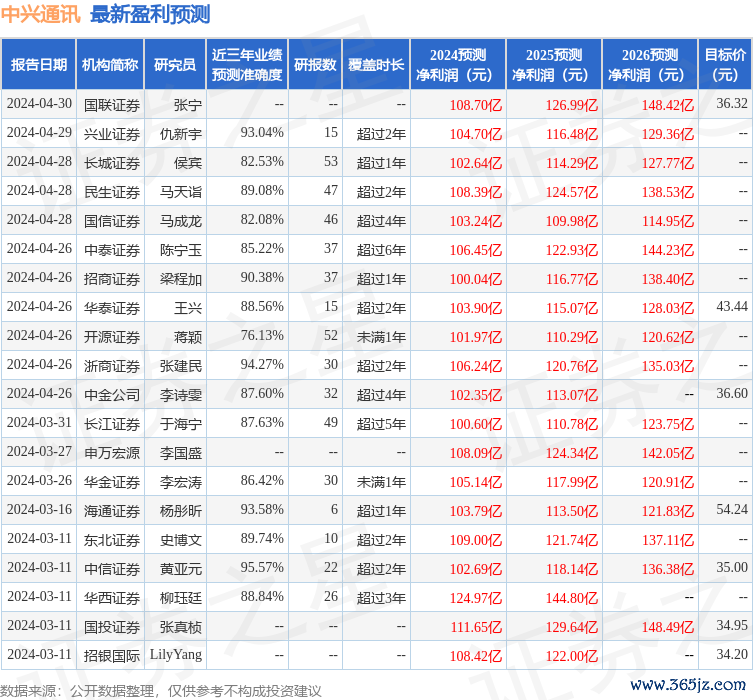This screenshot has height=700, width=753.
Task: Click the 中兴通讯 title link
Action: (41, 14)
